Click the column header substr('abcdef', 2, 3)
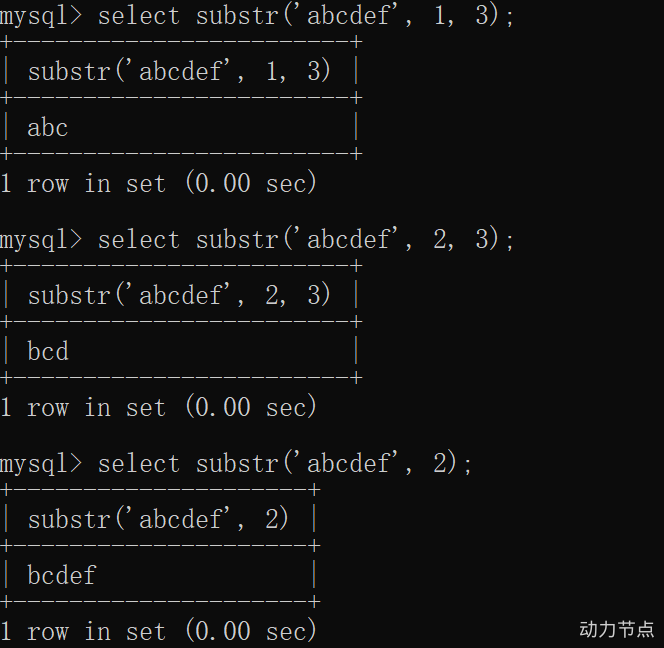 (179, 295)
